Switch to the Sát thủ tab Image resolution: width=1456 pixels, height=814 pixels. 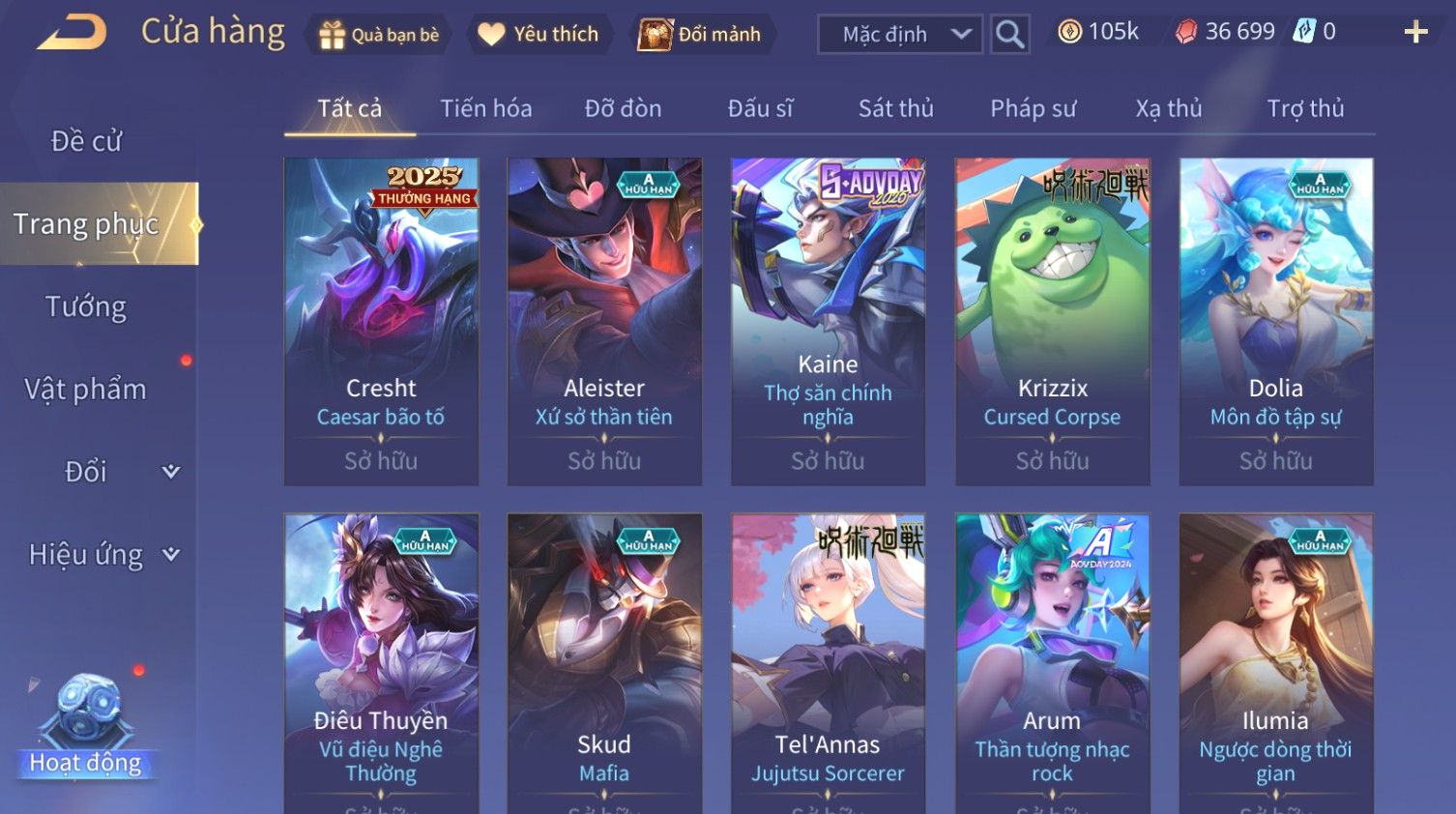coord(896,108)
